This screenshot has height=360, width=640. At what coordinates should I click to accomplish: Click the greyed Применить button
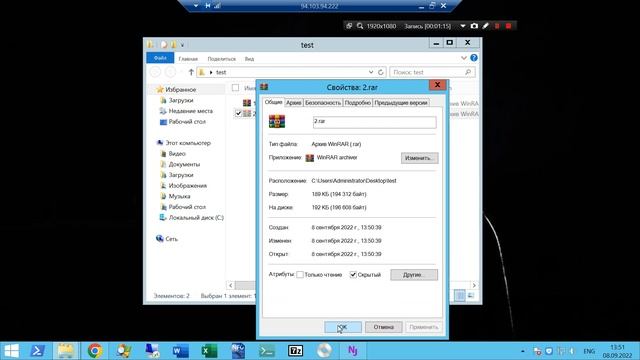coord(424,327)
